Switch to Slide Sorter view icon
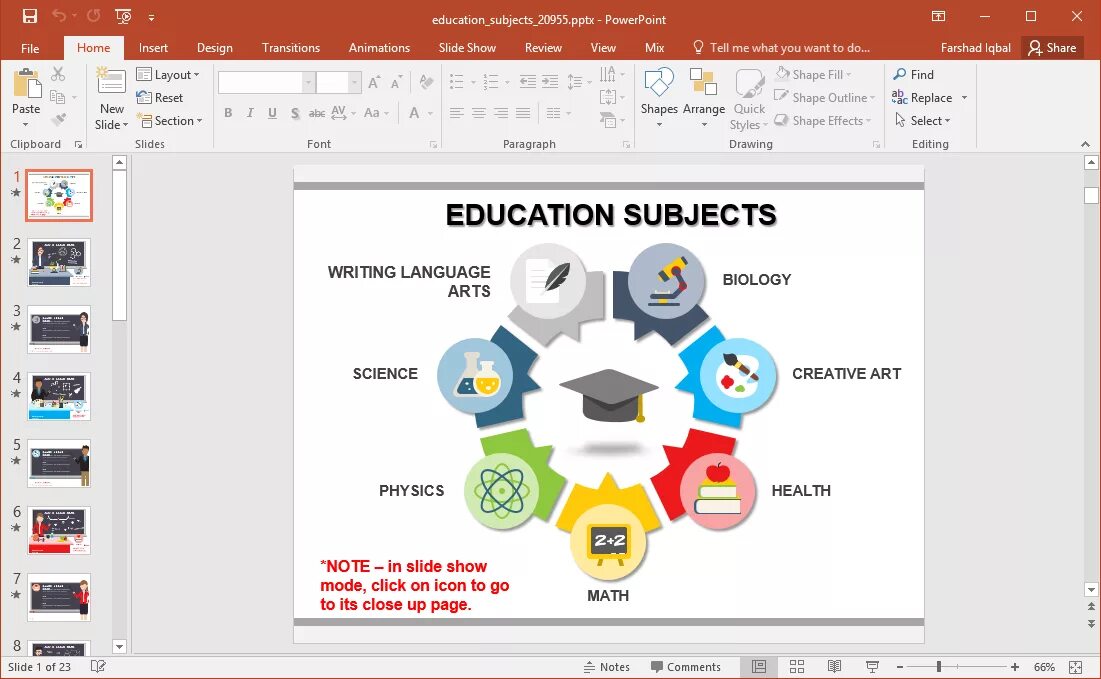The height and width of the screenshot is (679, 1101). pyautogui.click(x=796, y=666)
